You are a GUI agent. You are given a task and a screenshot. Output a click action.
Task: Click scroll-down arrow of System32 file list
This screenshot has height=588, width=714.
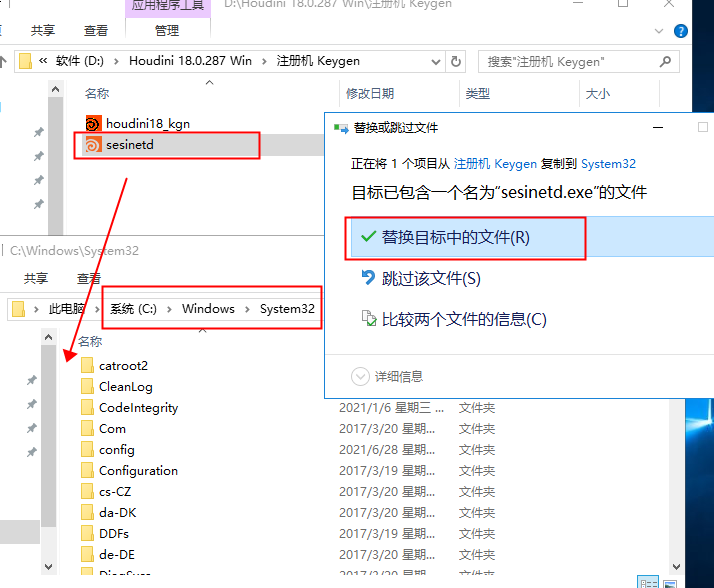[676, 567]
